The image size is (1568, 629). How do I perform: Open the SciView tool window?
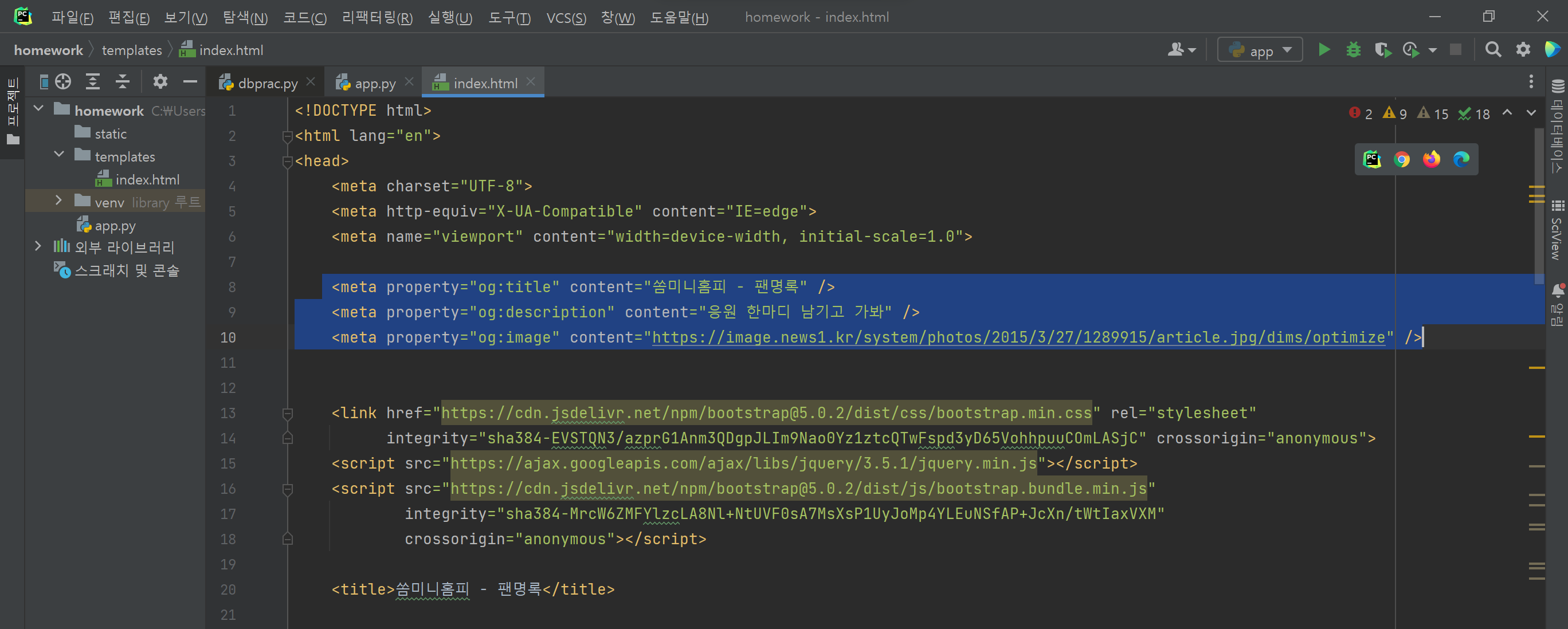[1558, 230]
